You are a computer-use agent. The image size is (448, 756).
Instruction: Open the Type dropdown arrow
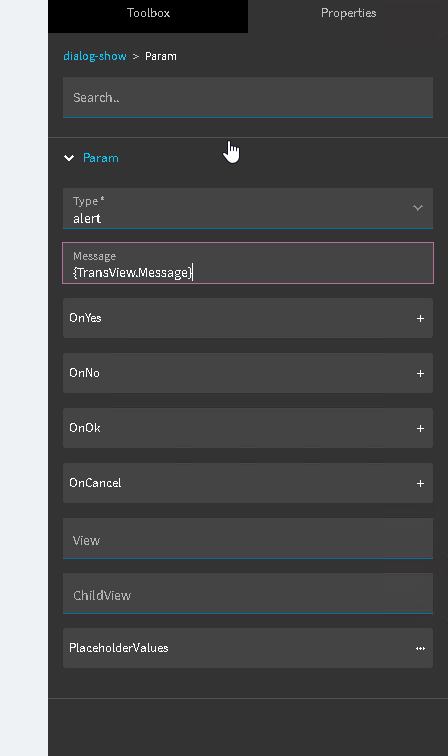pos(418,208)
